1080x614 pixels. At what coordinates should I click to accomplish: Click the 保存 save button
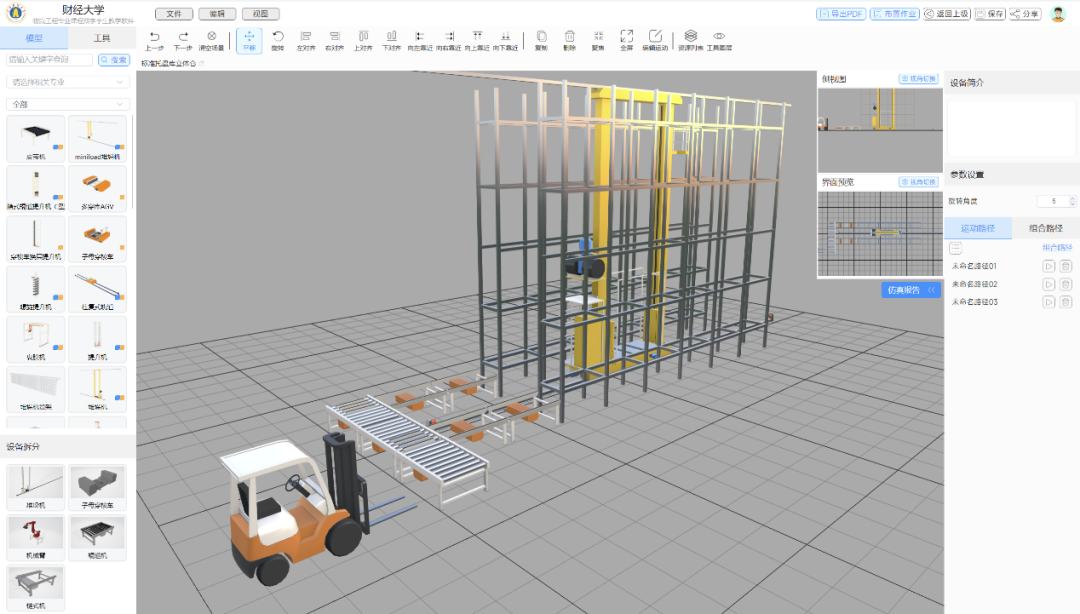[x=990, y=14]
